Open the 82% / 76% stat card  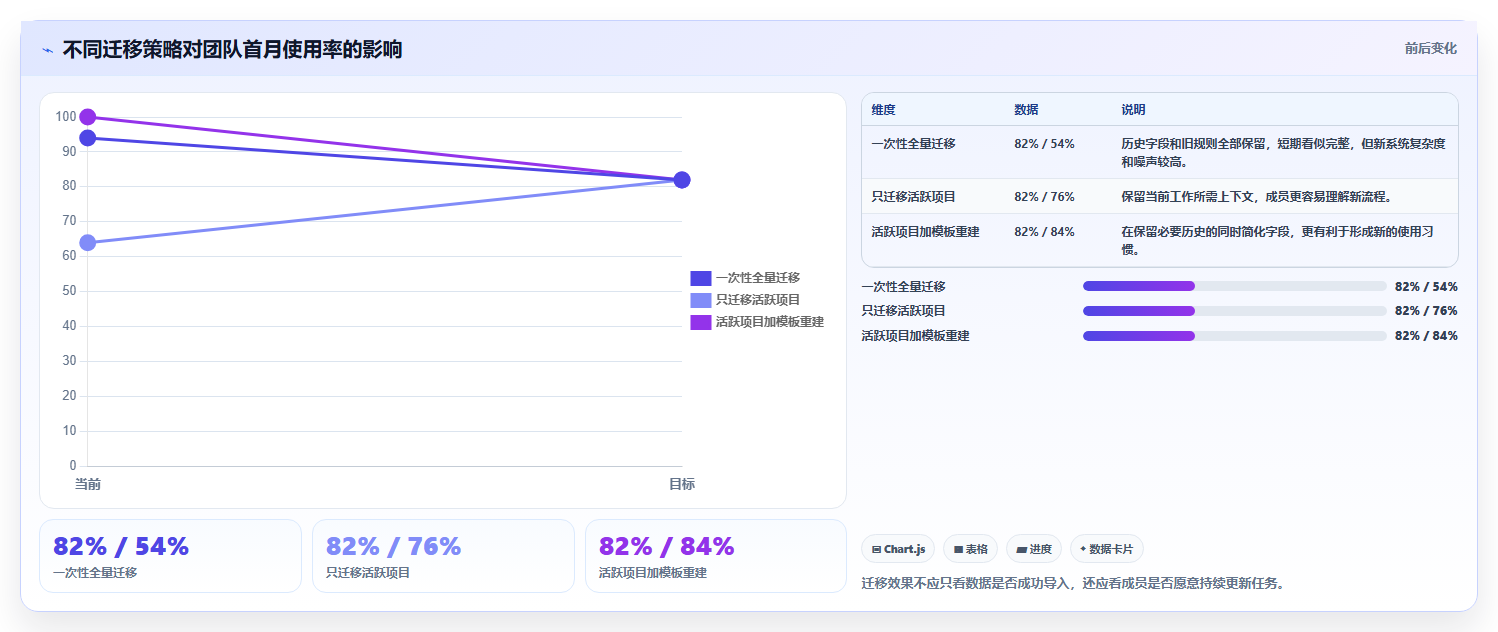pyautogui.click(x=443, y=556)
